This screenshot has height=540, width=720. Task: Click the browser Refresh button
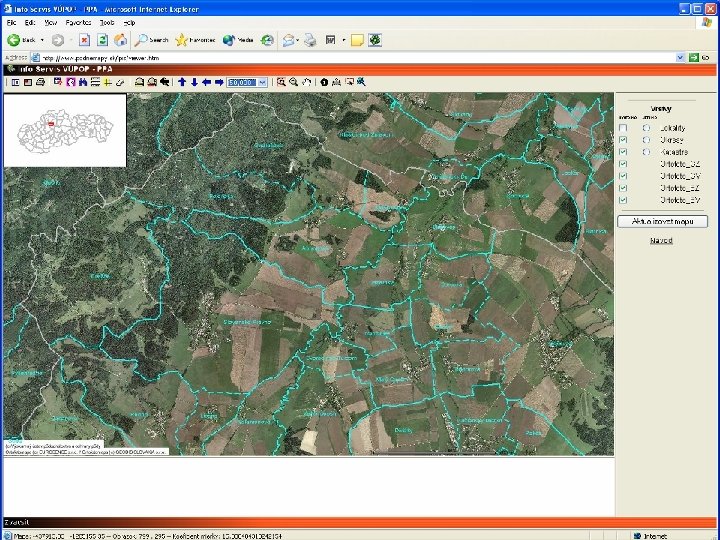pos(102,40)
